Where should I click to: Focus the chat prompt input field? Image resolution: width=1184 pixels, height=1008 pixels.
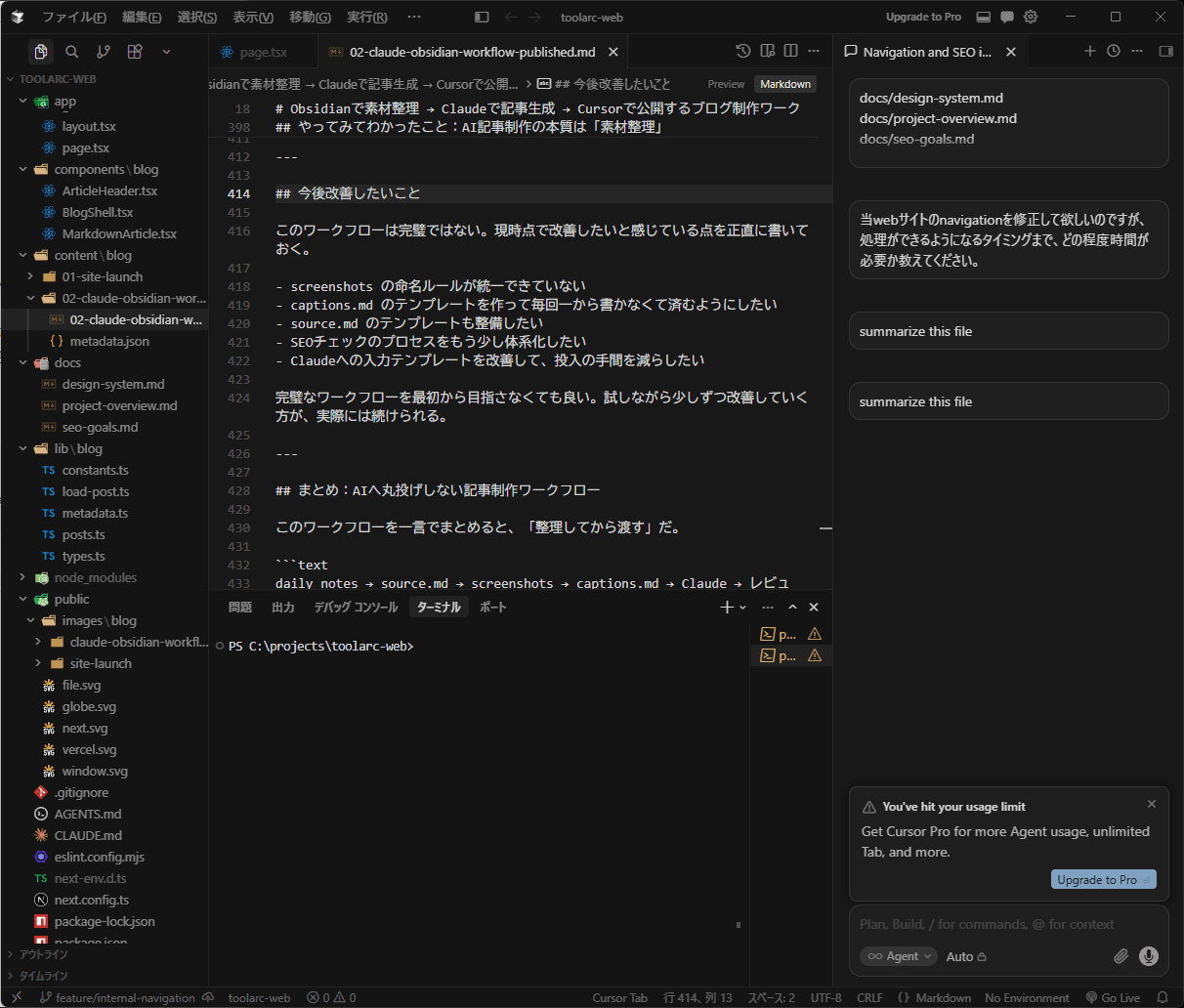[1008, 924]
